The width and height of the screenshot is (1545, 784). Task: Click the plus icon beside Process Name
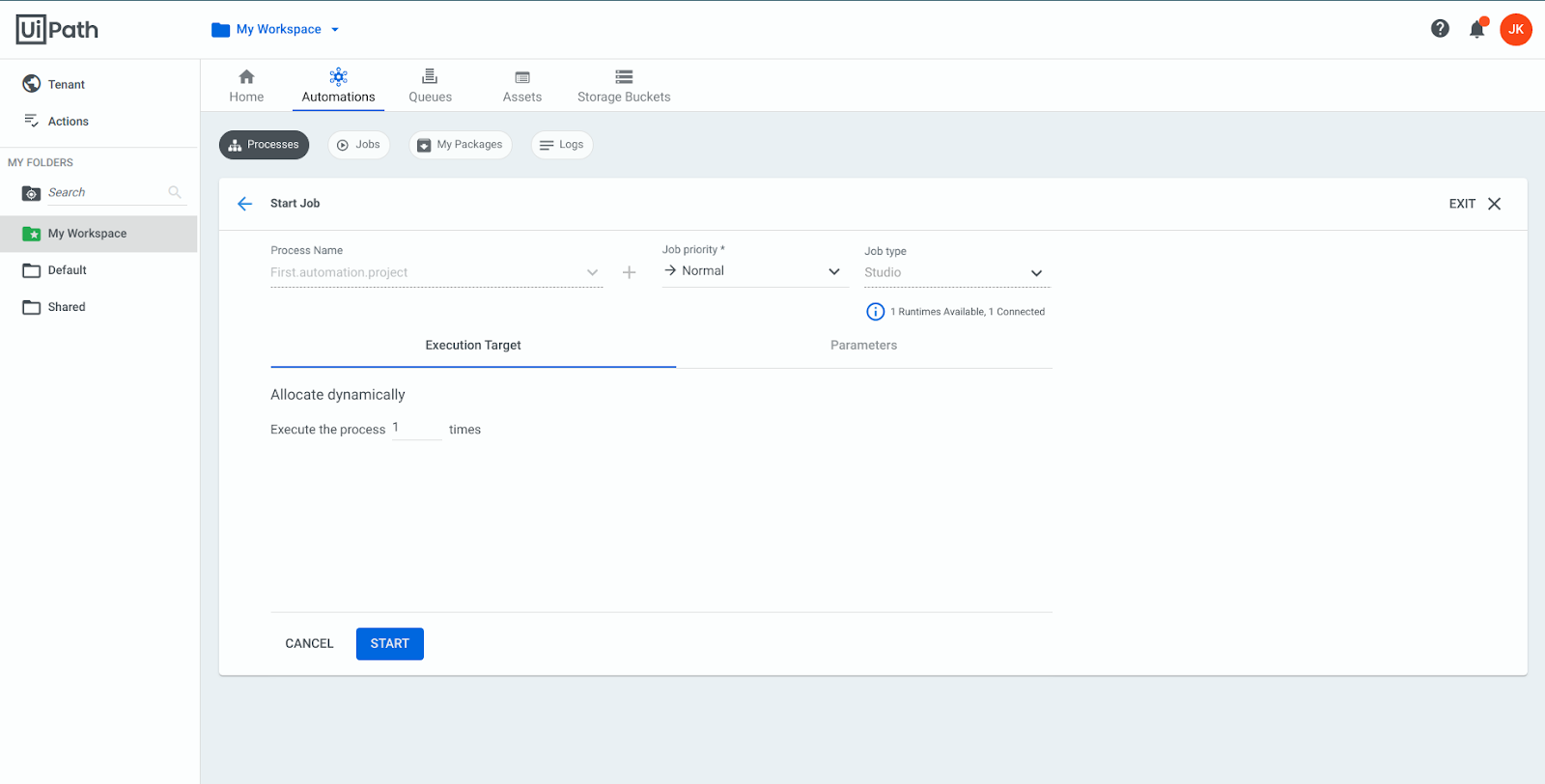[x=629, y=272]
